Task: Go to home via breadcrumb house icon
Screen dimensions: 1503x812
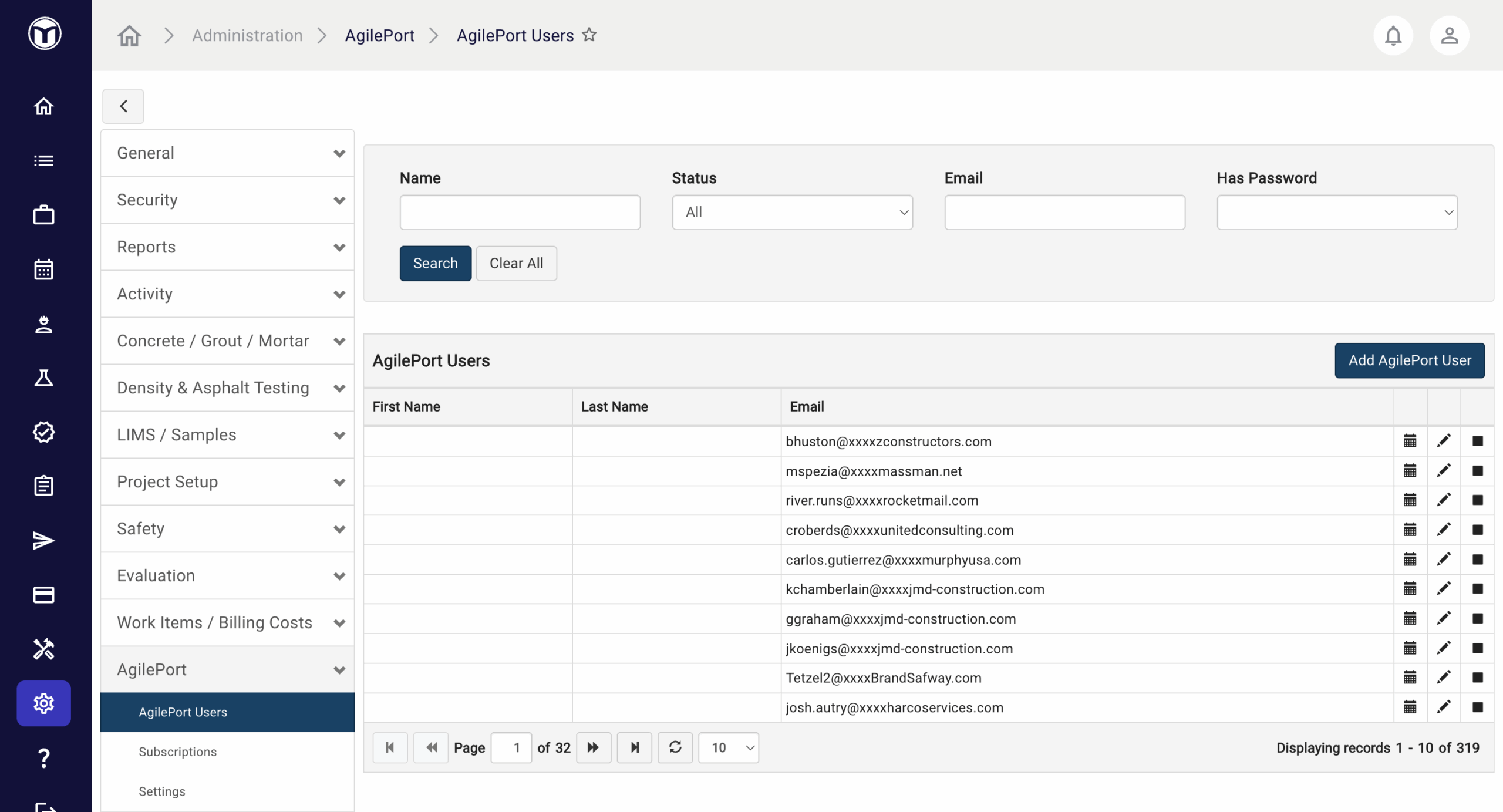Action: coord(129,35)
